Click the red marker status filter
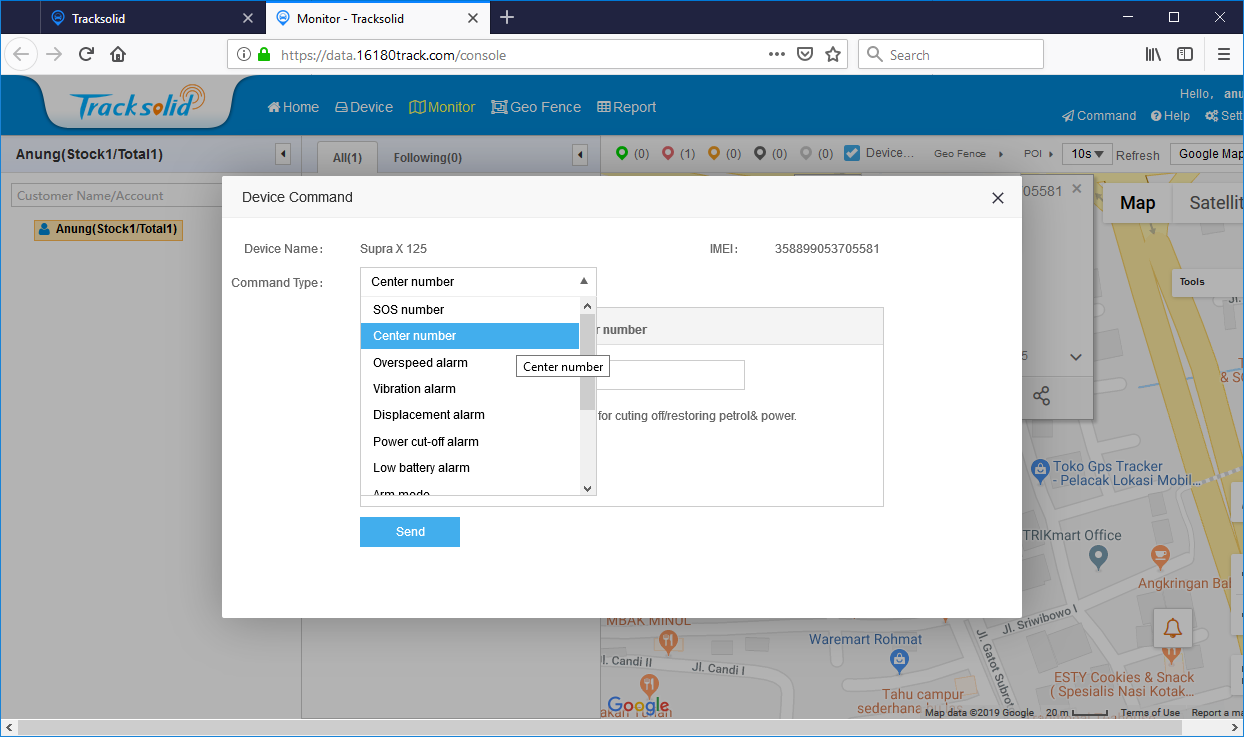Viewport: 1244px width, 737px height. click(670, 153)
